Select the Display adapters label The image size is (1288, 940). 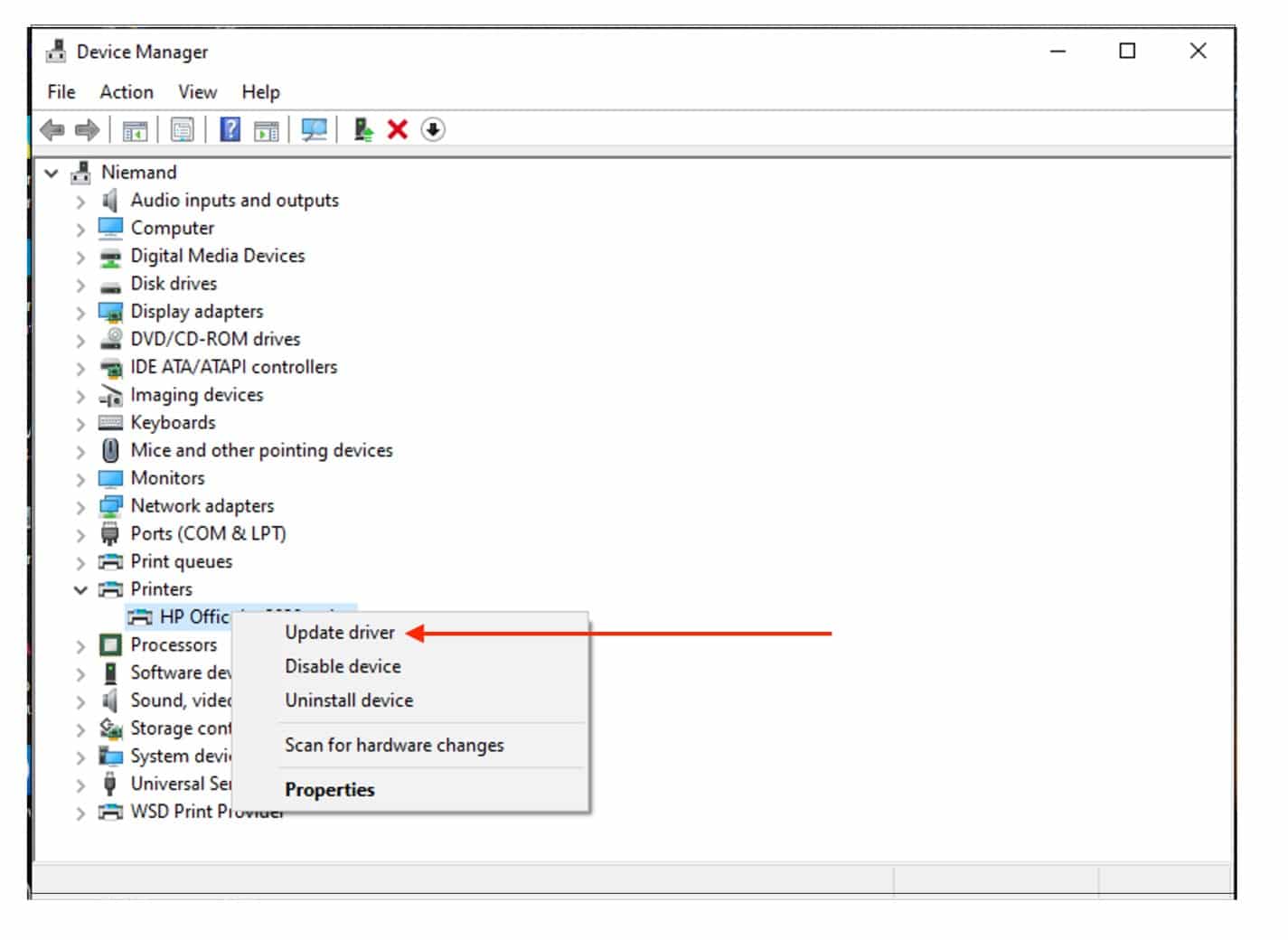[197, 312]
